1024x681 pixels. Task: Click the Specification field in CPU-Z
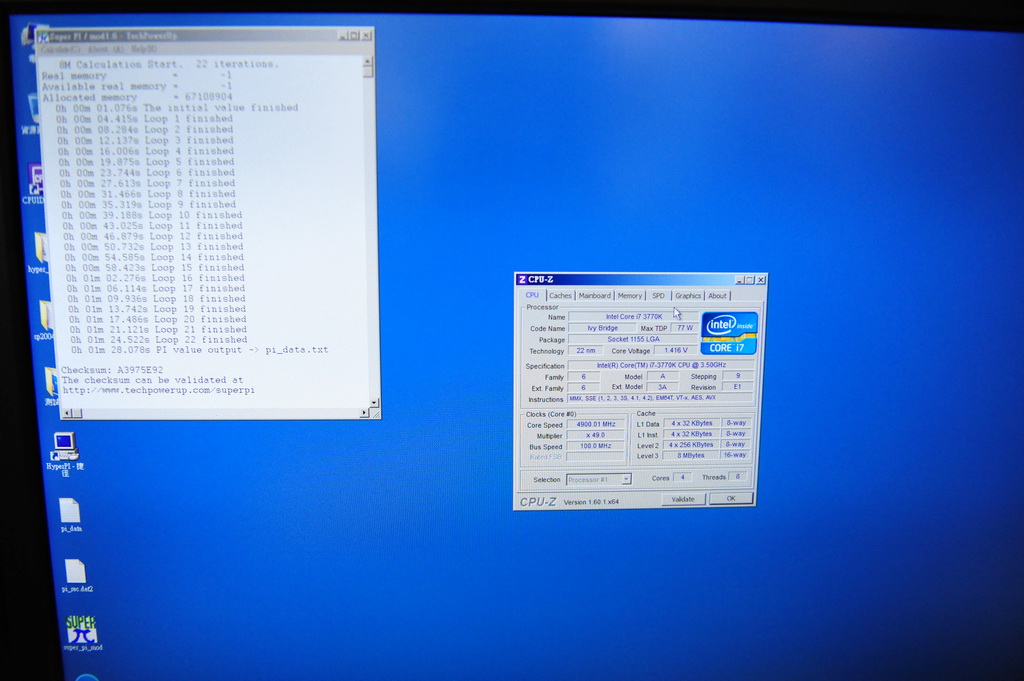[x=661, y=365]
